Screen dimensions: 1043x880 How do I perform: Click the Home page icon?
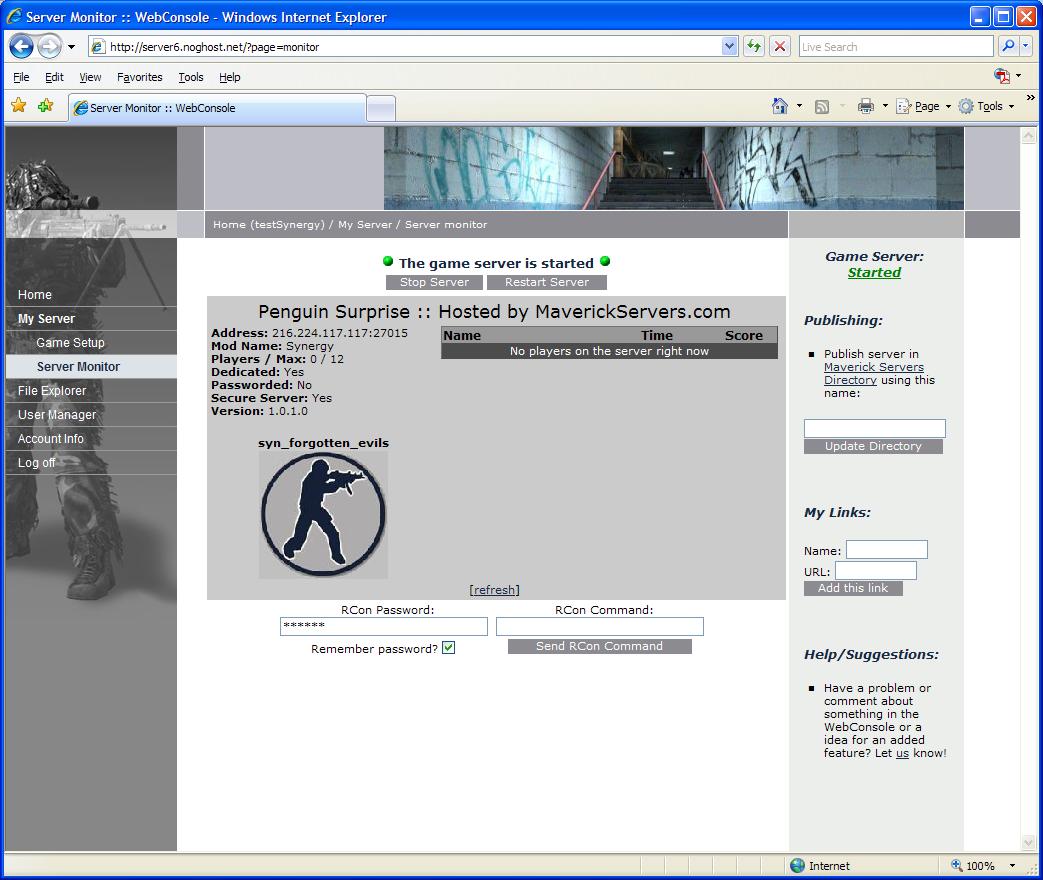click(x=780, y=106)
